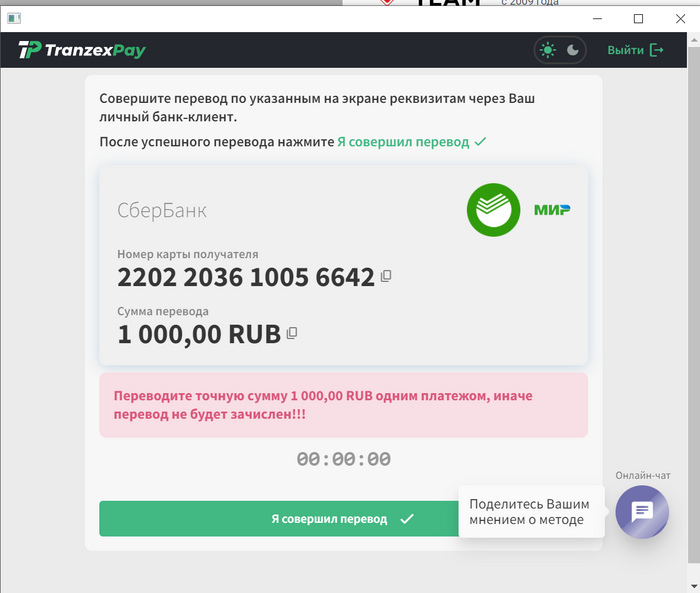Click the vertical scrollbar up arrow
The width and height of the screenshot is (700, 593).
[694, 40]
